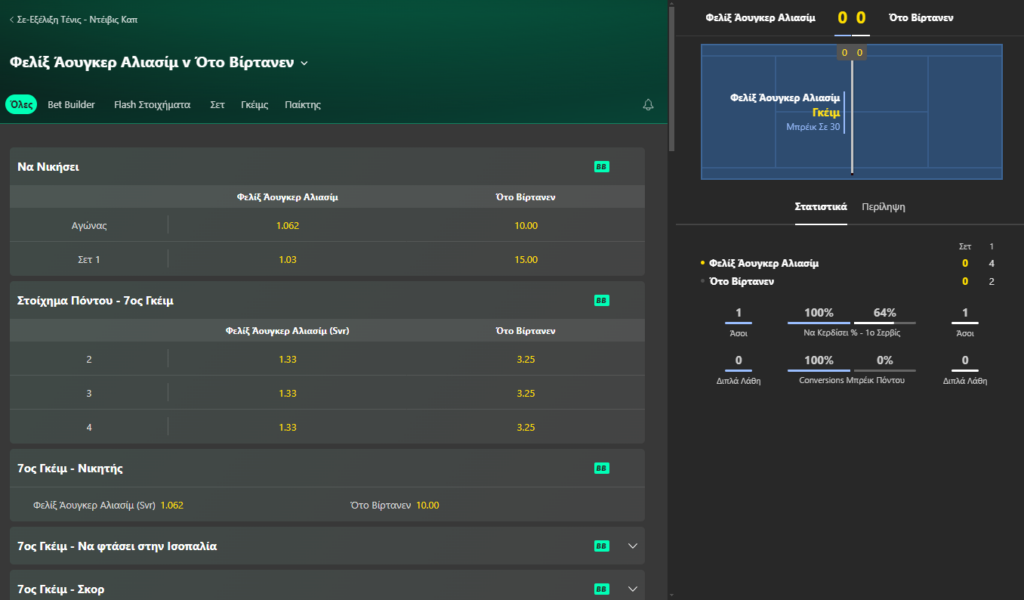Screen dimensions: 1024x600
Task: Select the Σετ filter tab
Action: [x=217, y=104]
